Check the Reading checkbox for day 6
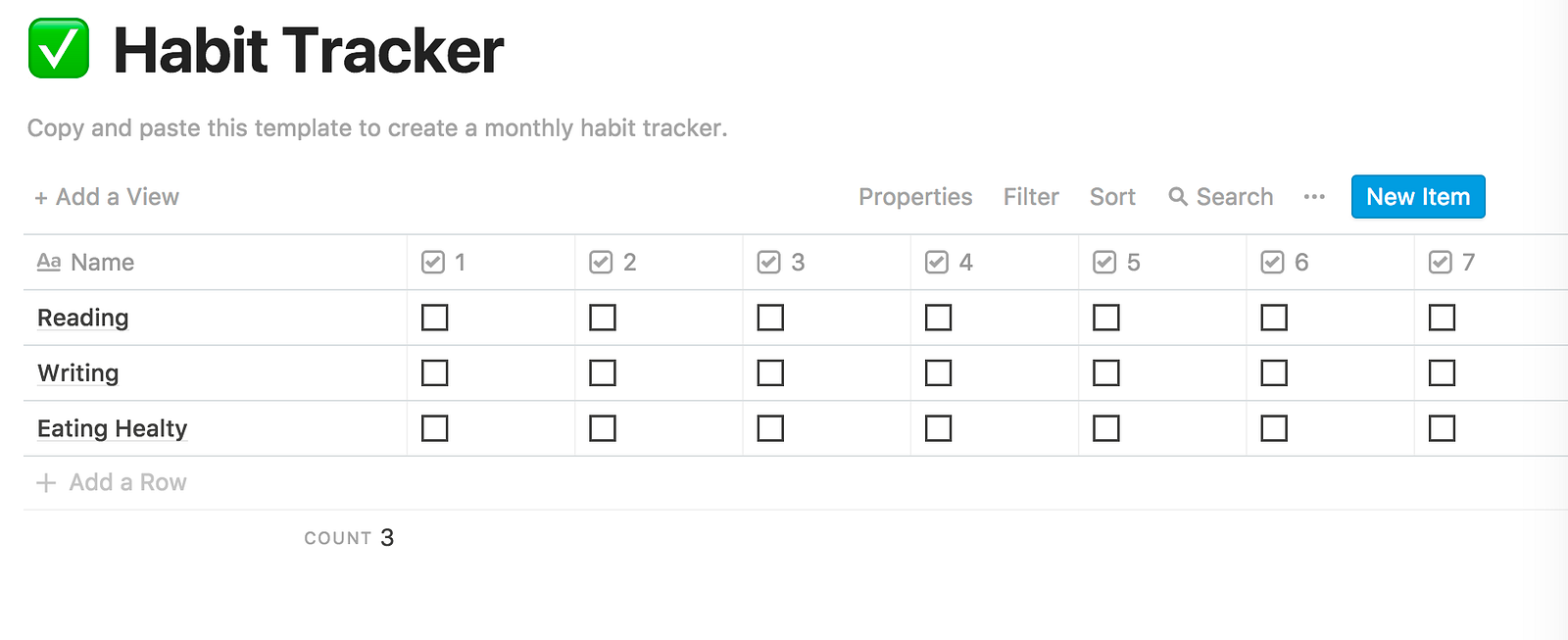1568x640 pixels. click(1274, 318)
